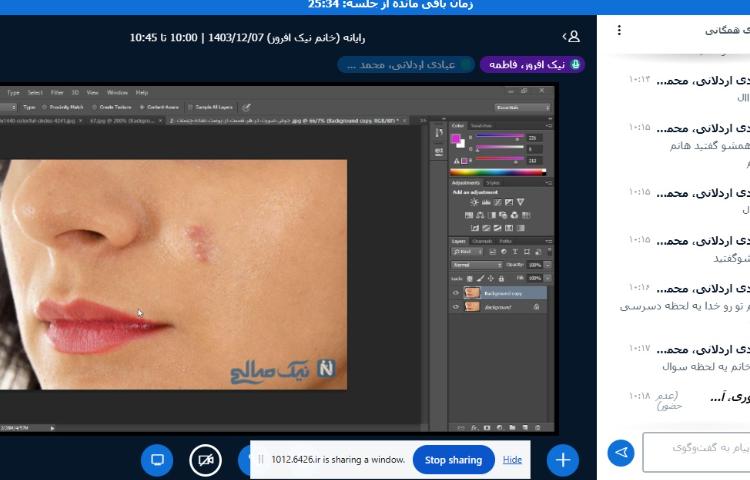The image size is (750, 480).
Task: Add a Color Lookup adjustment
Action: point(526,215)
